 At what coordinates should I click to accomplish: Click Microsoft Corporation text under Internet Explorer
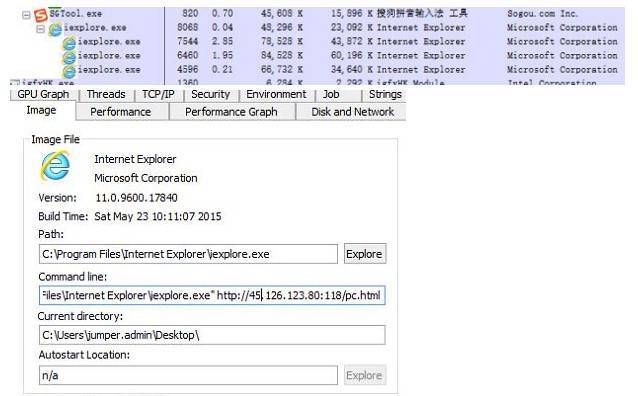pyautogui.click(x=146, y=178)
